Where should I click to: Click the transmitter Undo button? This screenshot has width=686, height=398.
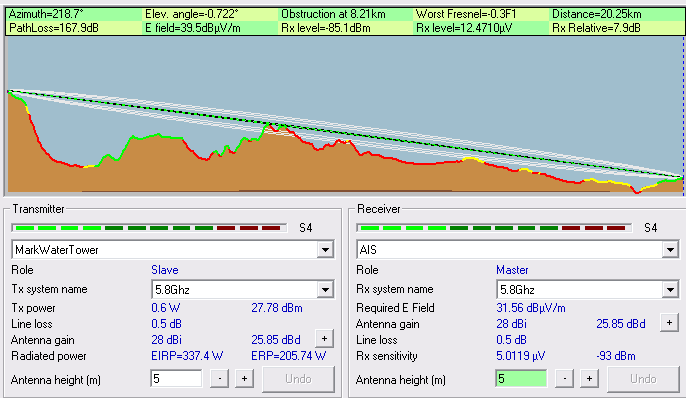tap(298, 379)
